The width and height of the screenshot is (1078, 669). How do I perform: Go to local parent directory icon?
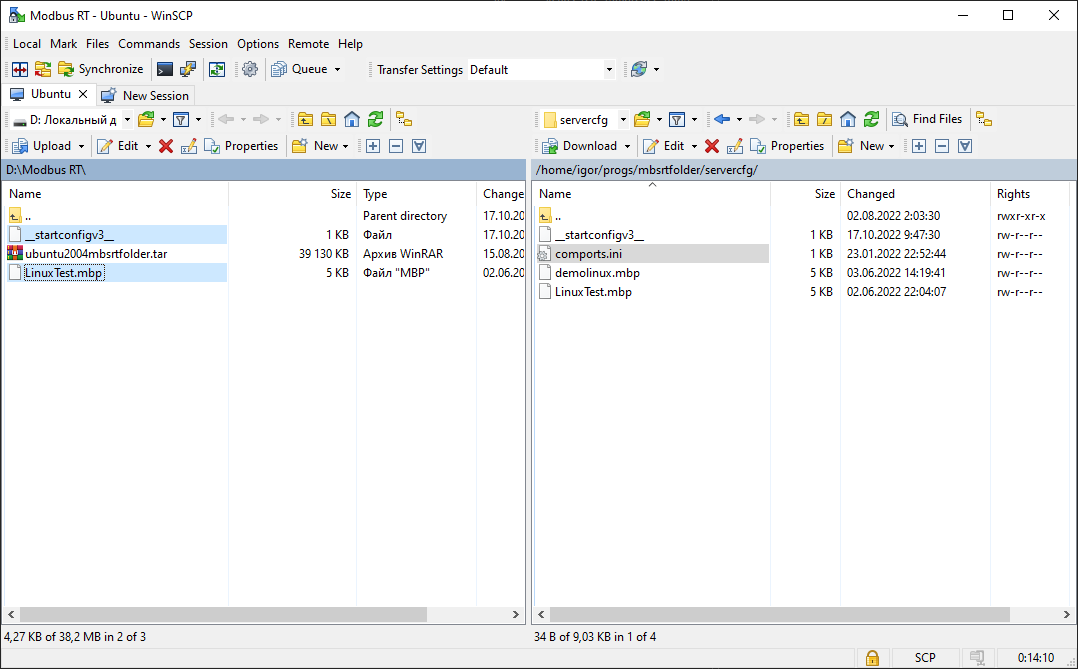304,119
